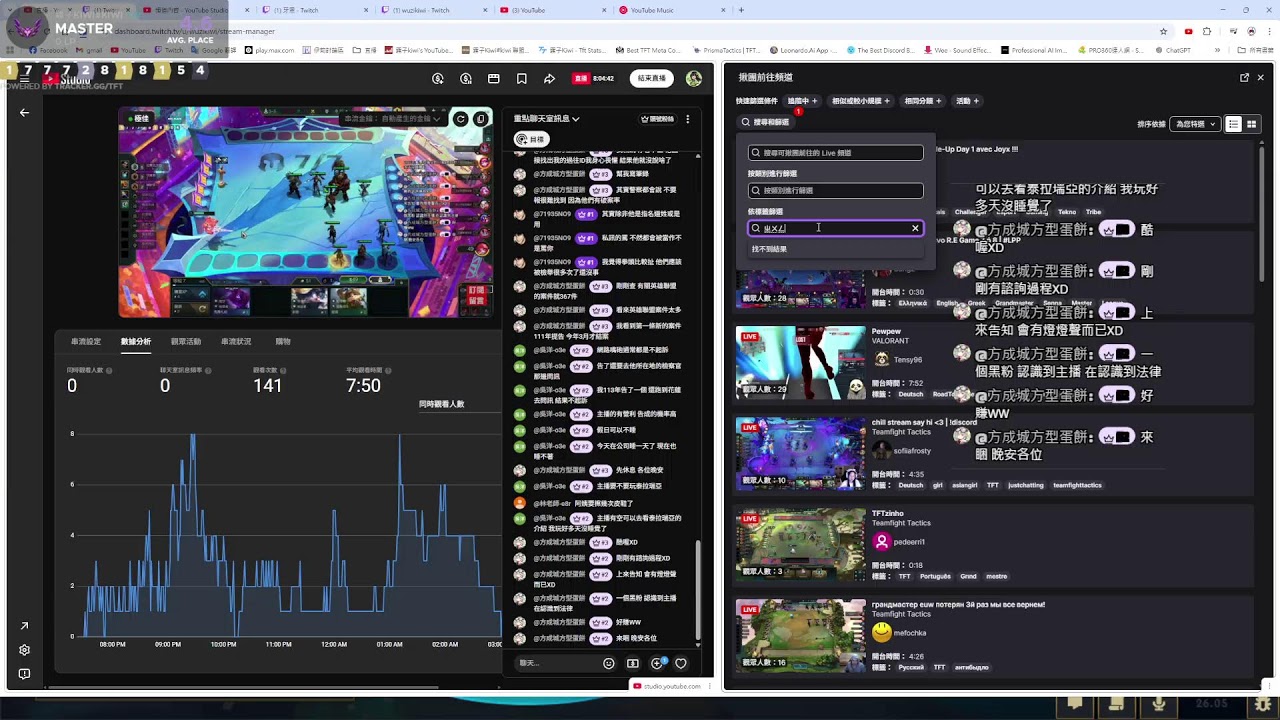Click the goal chip in chat panel

pyautogui.click(x=531, y=139)
